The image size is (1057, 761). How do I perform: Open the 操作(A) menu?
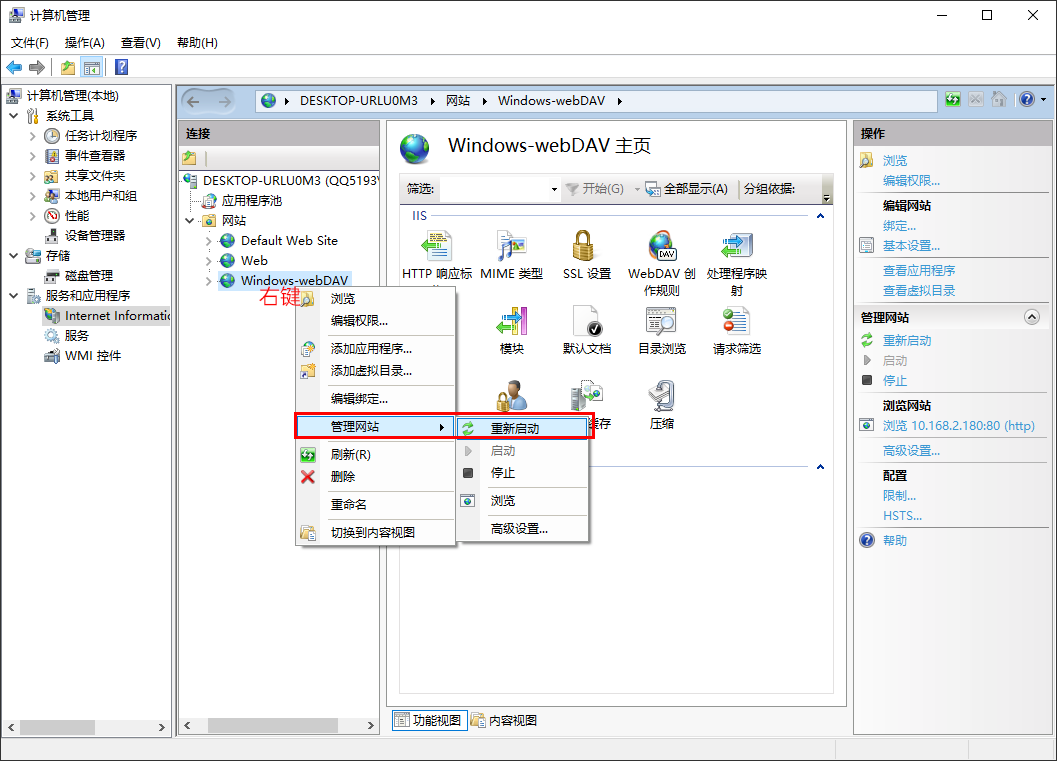(x=85, y=43)
